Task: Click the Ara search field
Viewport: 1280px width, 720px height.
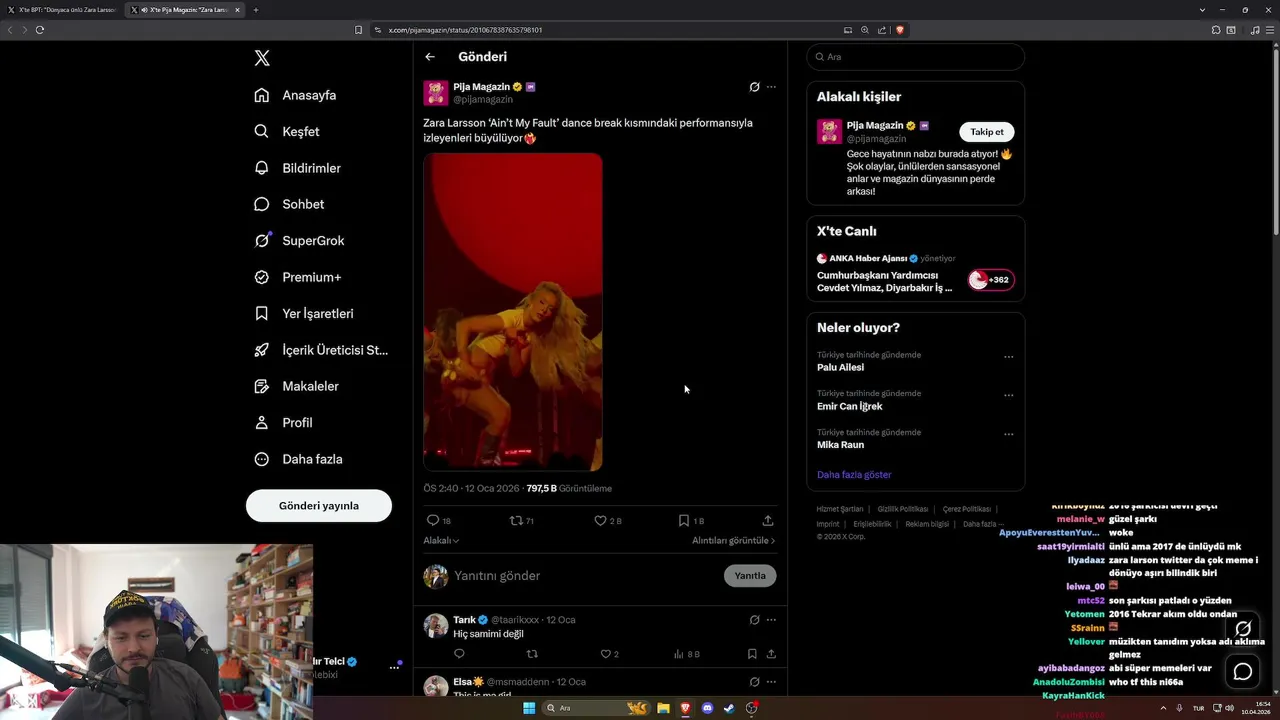Action: click(x=916, y=57)
